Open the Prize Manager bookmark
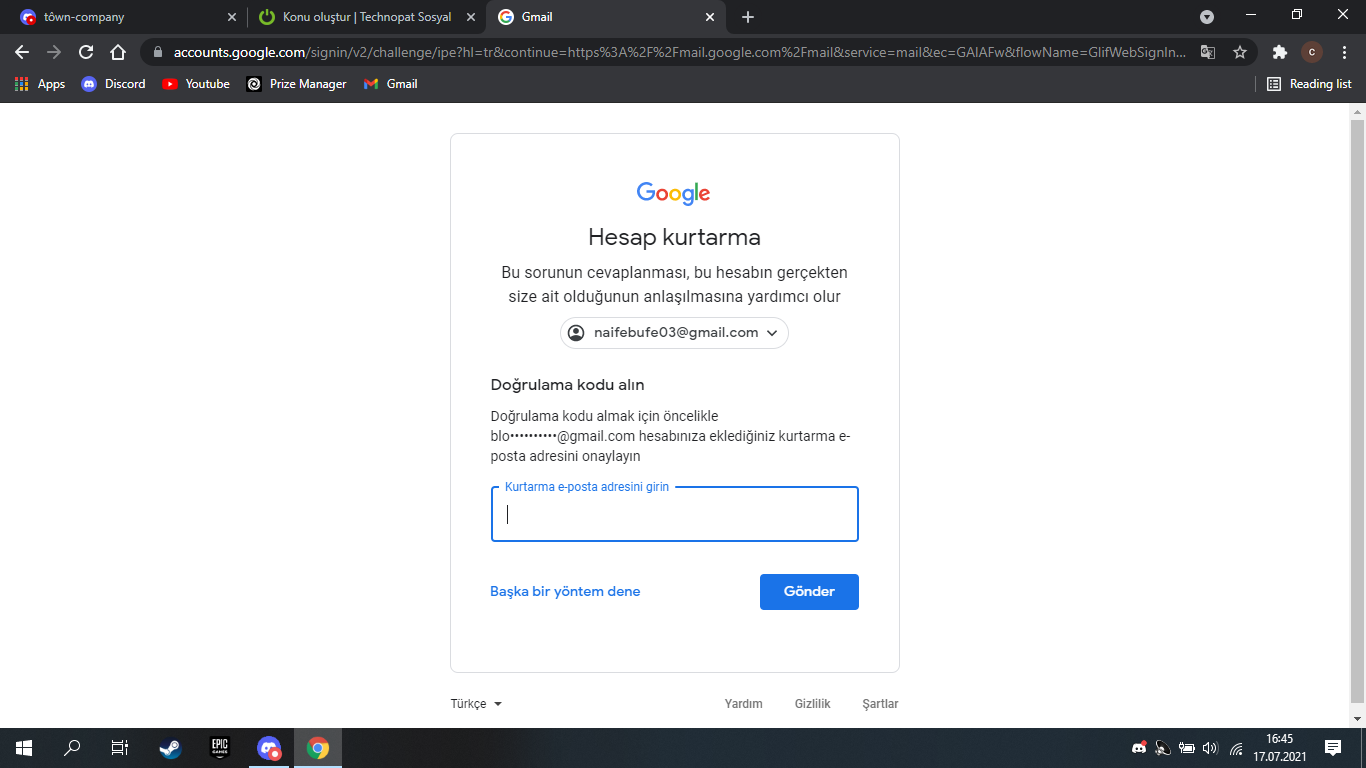1366x768 pixels. [x=297, y=84]
